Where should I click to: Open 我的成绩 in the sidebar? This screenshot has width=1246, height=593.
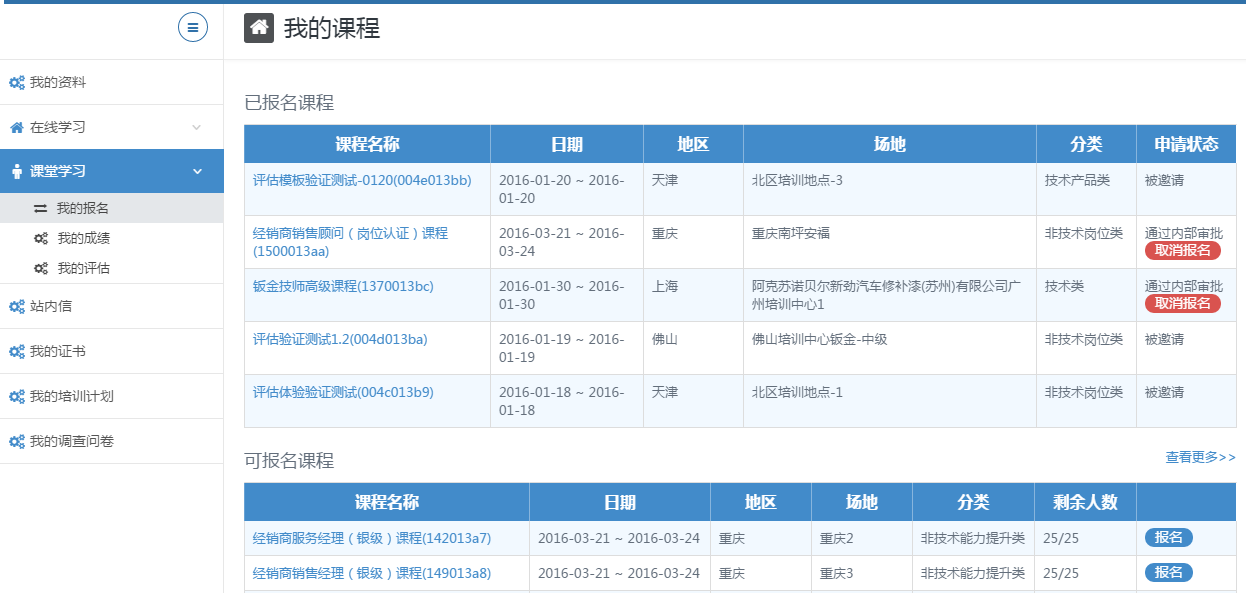[x=83, y=238]
